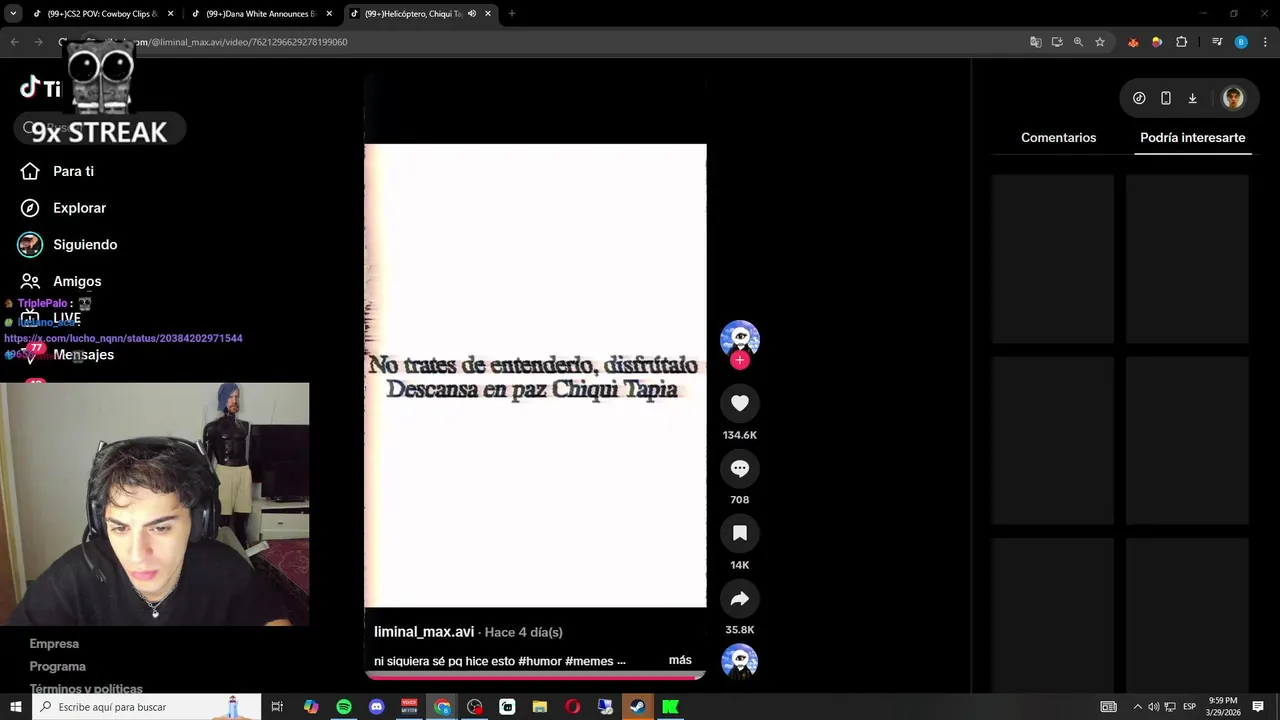Open the Chrome zoom magnifier icon
This screenshot has height=720, width=1280.
click(x=1078, y=42)
